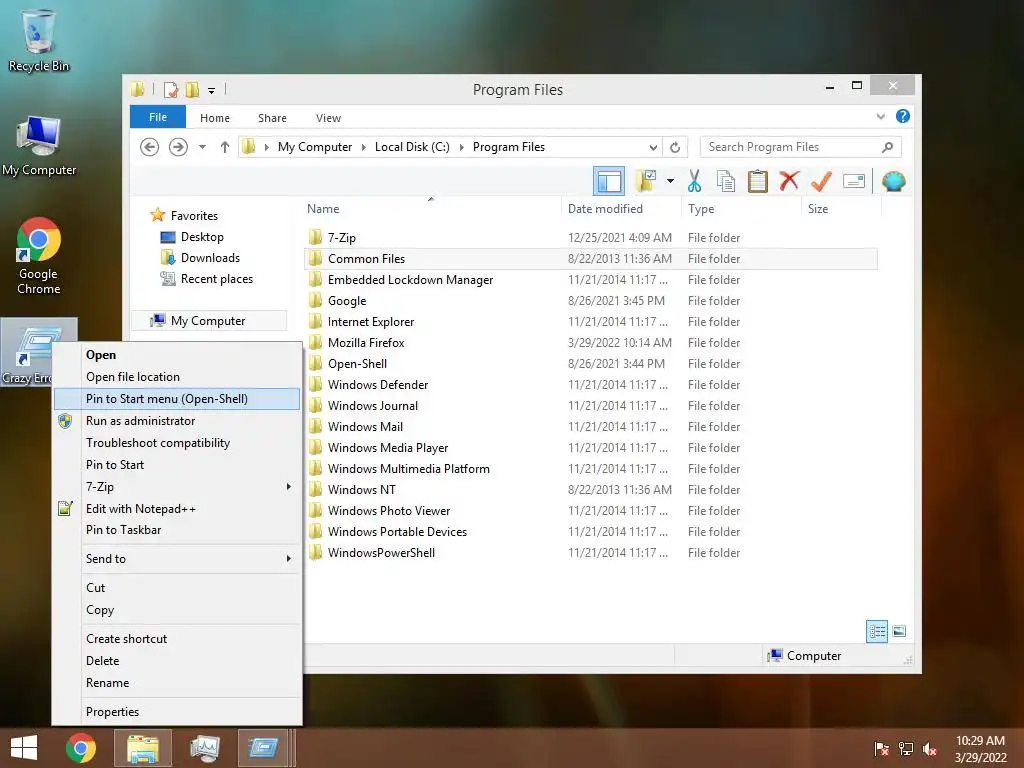Go up one folder level

click(x=225, y=147)
